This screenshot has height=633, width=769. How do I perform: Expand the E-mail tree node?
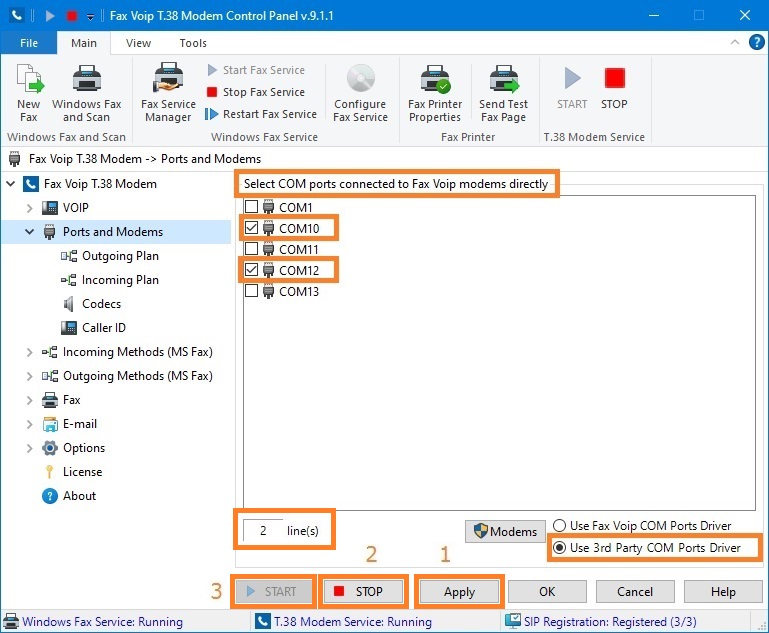point(29,424)
